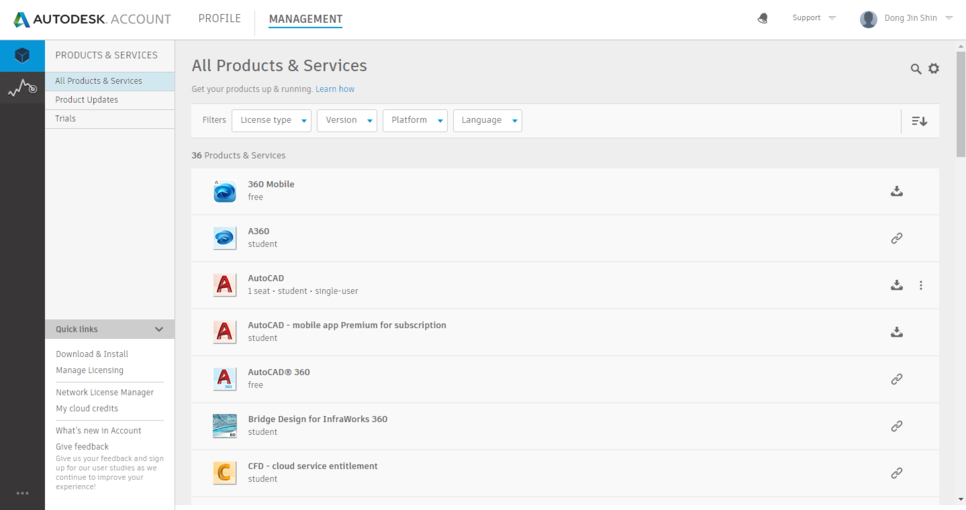966x510 pixels.
Task: Click the 360 Mobile product name
Action: 271,184
